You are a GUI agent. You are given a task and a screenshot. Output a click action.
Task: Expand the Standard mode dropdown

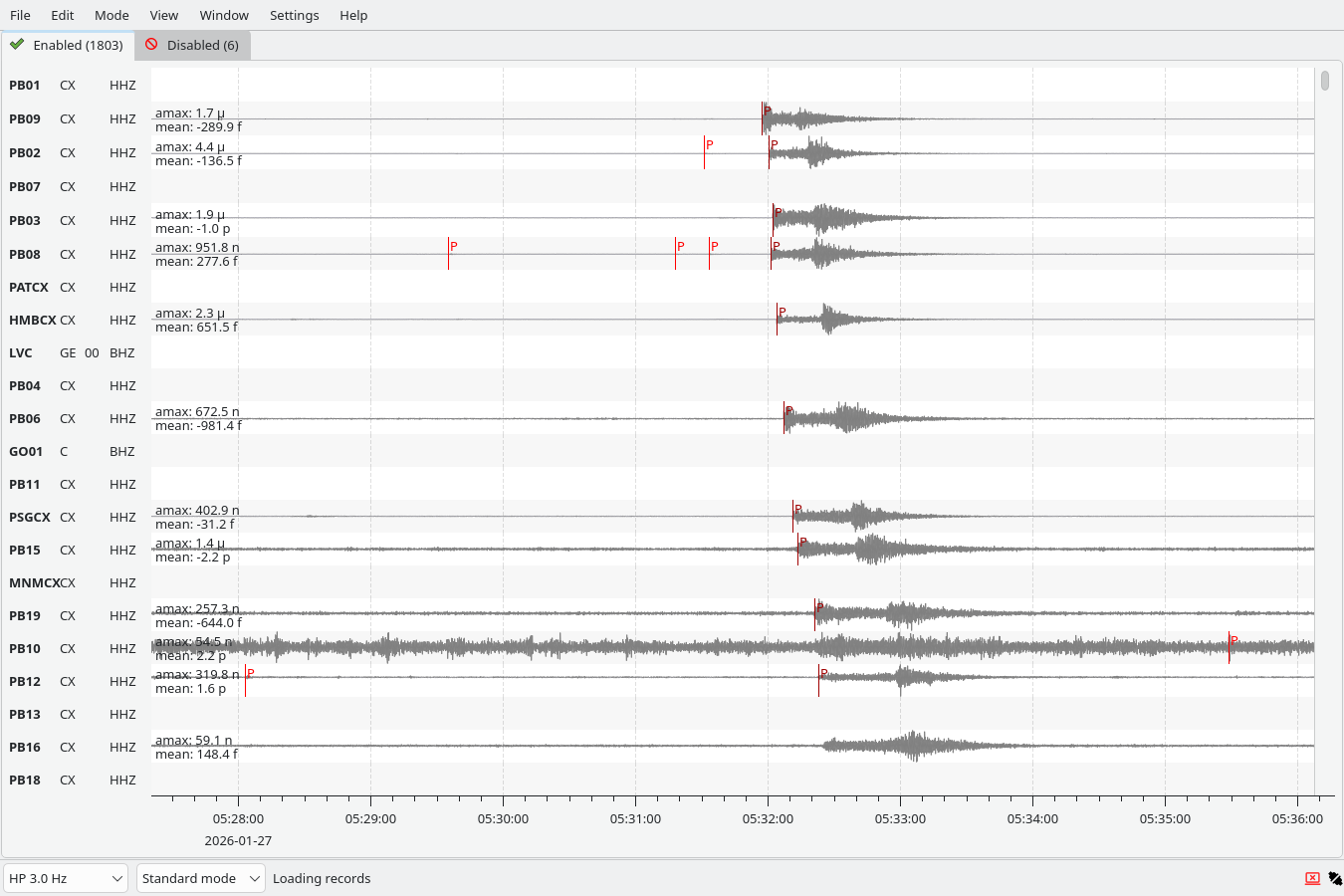200,878
